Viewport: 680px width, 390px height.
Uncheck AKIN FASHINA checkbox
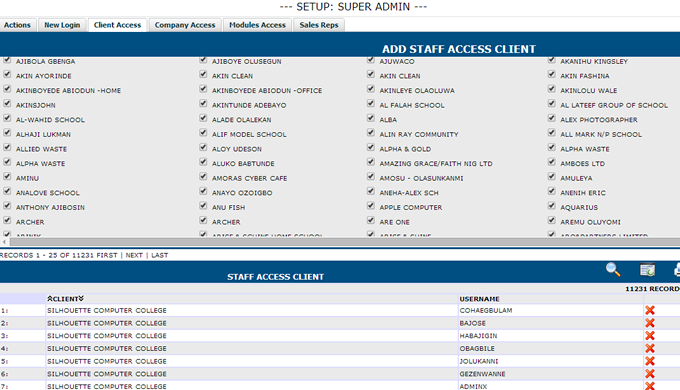tap(551, 74)
